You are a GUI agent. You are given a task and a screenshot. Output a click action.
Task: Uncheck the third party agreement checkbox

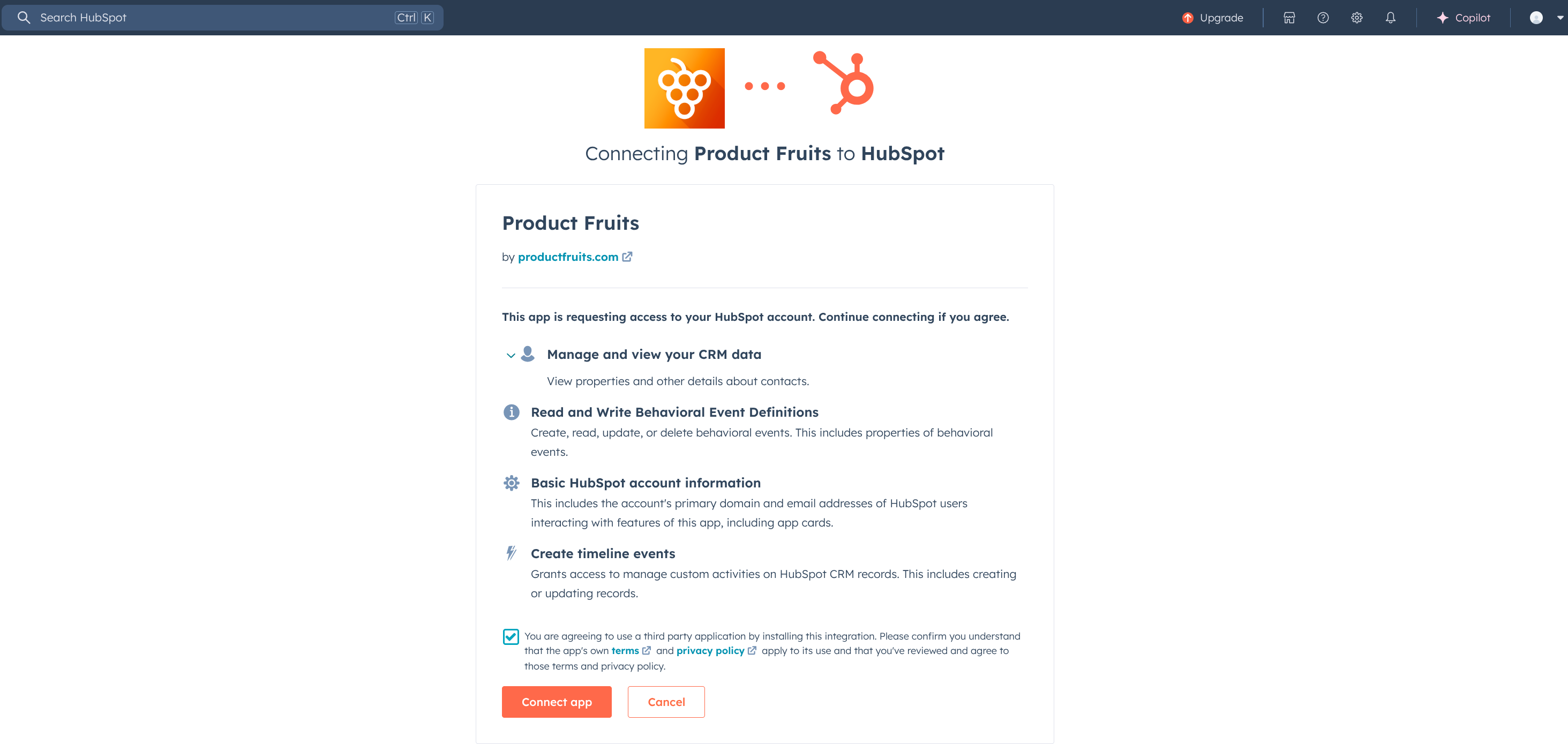[x=511, y=636]
